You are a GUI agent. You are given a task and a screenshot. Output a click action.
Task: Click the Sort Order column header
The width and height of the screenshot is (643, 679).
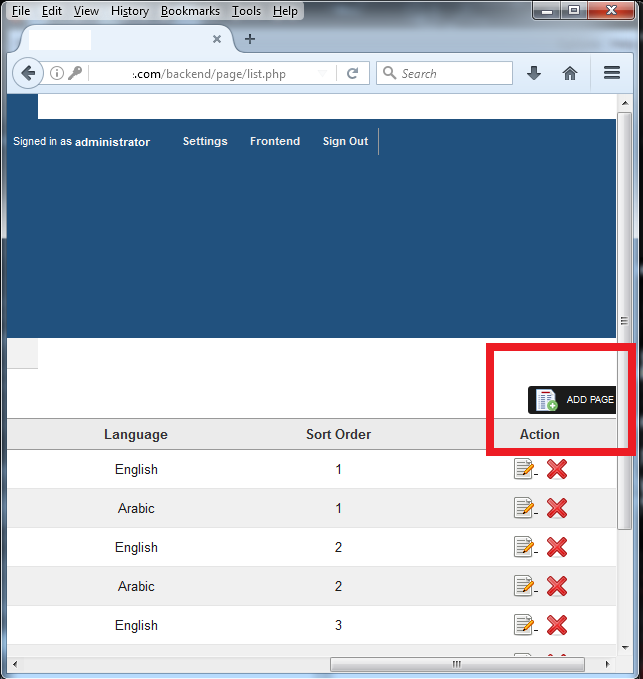pyautogui.click(x=338, y=434)
